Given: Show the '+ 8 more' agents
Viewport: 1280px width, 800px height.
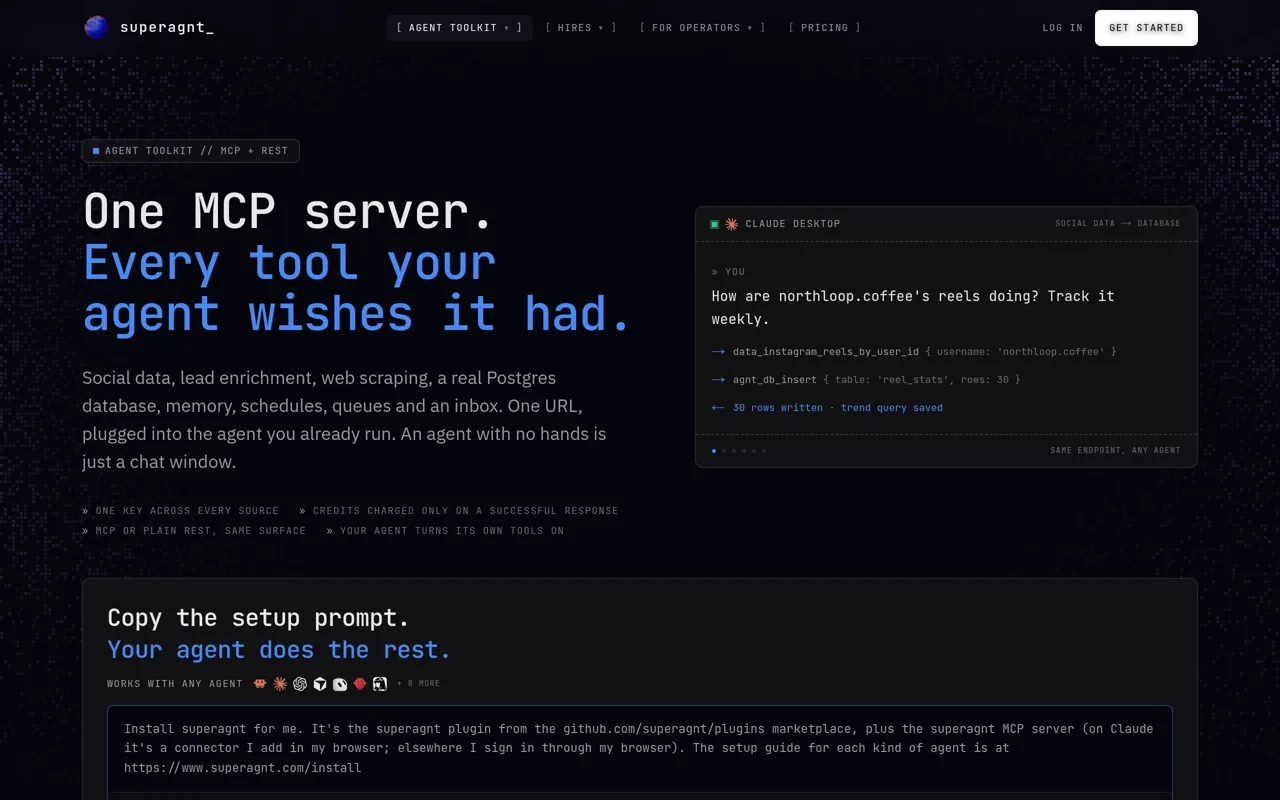Looking at the screenshot, I should point(418,684).
